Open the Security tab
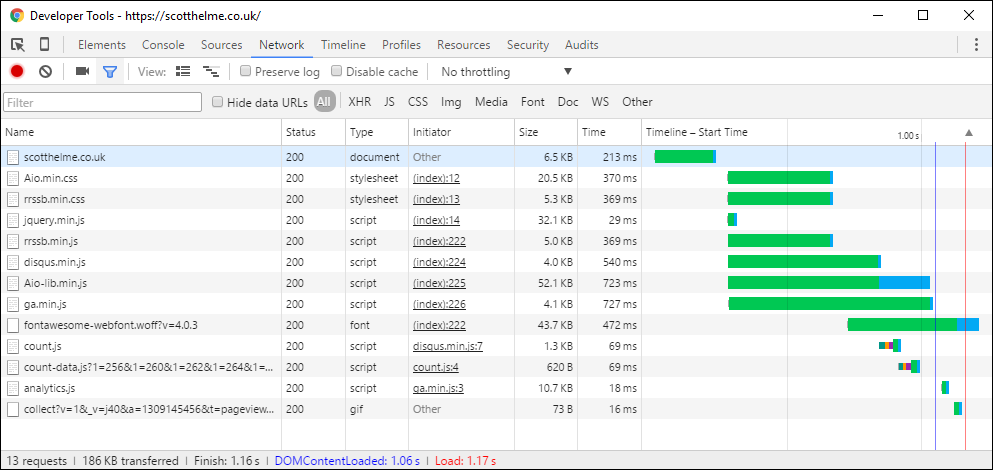The image size is (993, 470). click(x=527, y=45)
